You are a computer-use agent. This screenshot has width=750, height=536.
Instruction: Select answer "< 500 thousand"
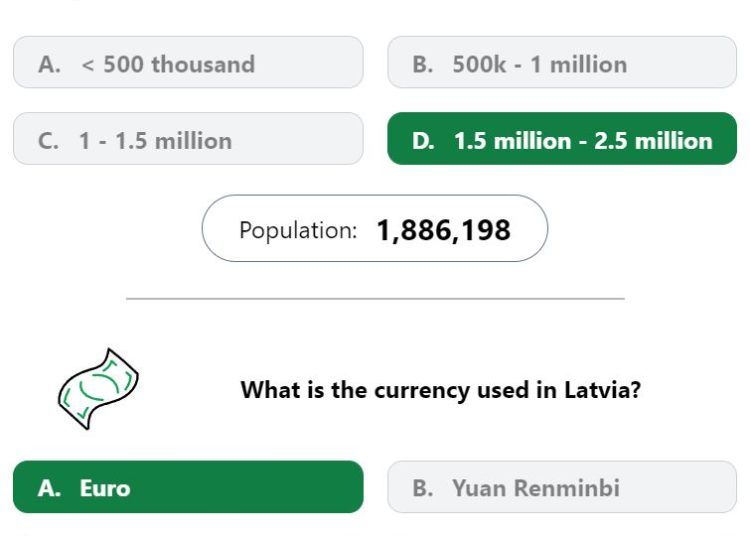click(188, 62)
